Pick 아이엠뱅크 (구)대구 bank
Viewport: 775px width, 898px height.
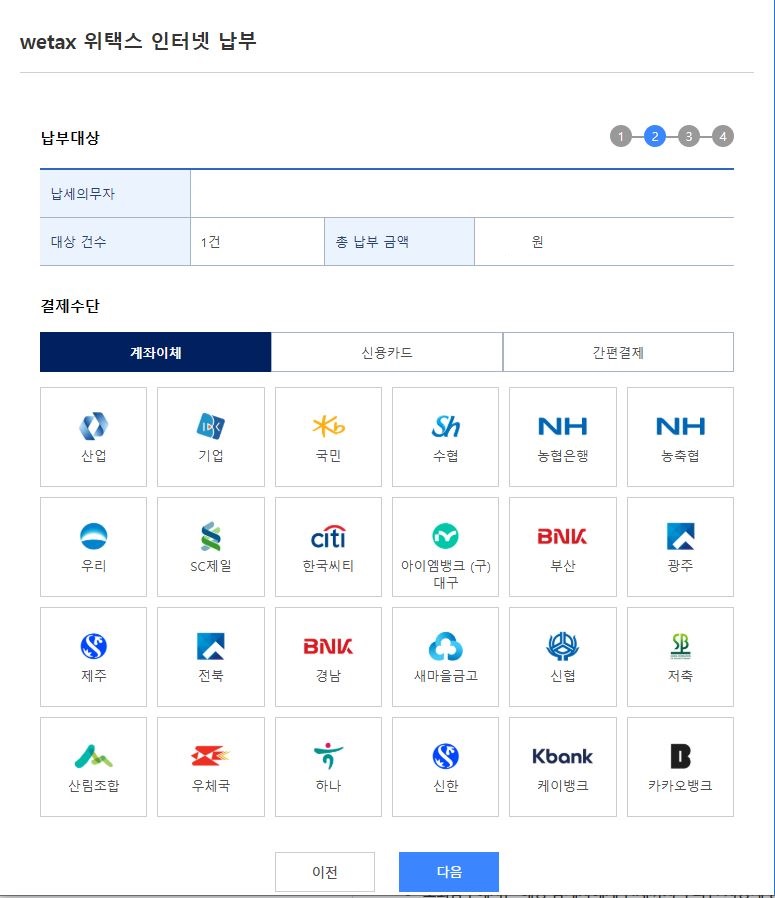click(446, 547)
